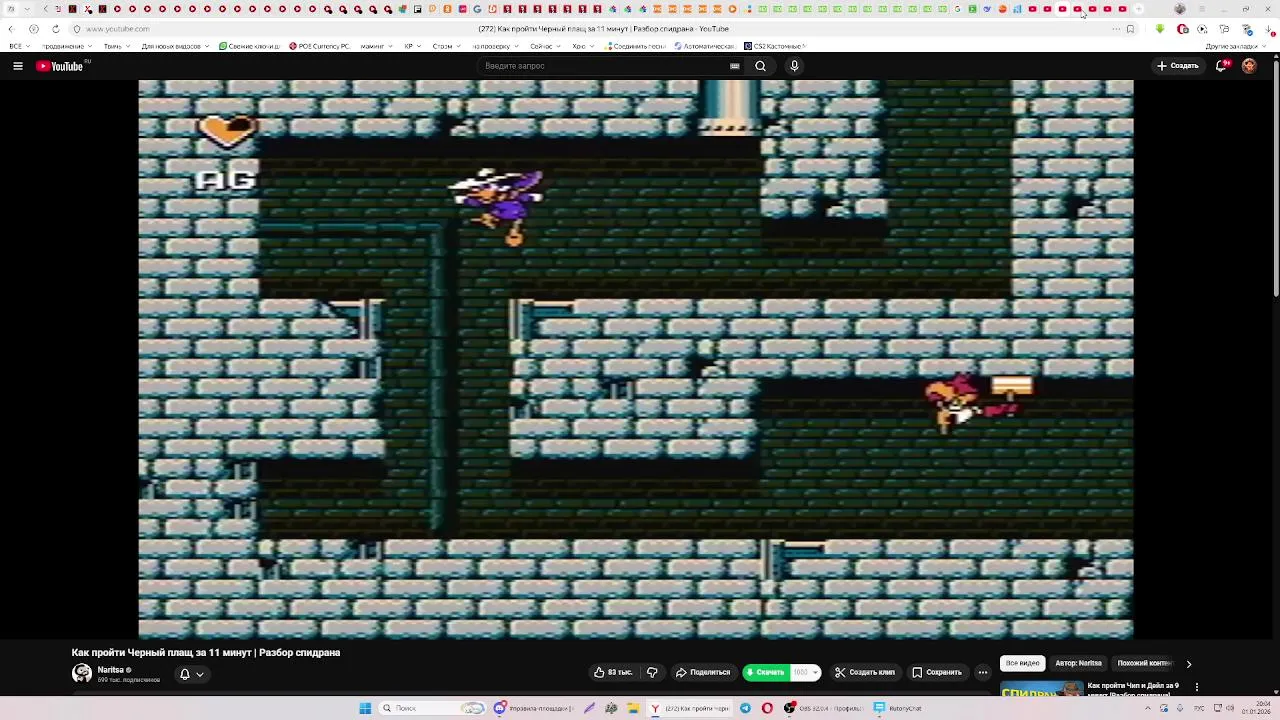The width and height of the screenshot is (1280, 720).
Task: Click the browser address bar youtube.com
Action: pyautogui.click(x=117, y=29)
